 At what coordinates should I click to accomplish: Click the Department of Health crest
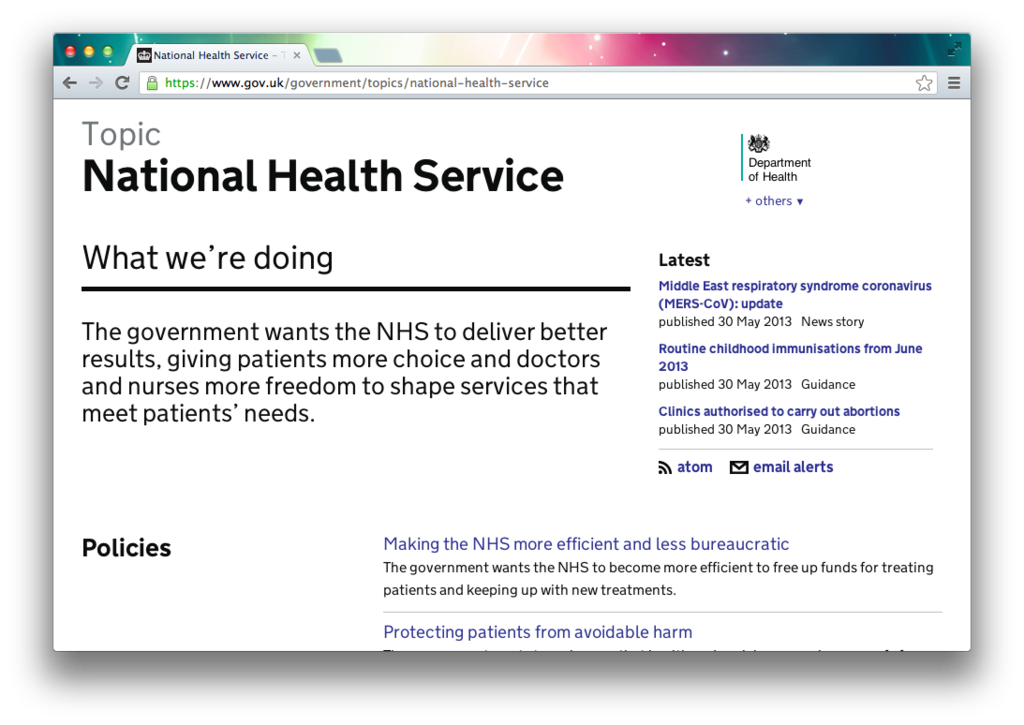758,144
